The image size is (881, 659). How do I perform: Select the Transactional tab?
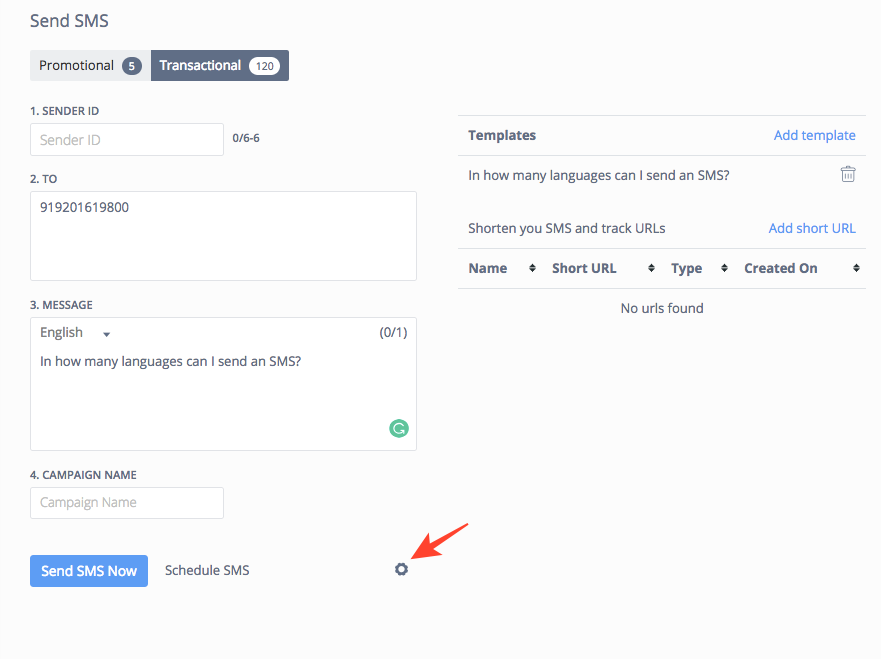(220, 65)
